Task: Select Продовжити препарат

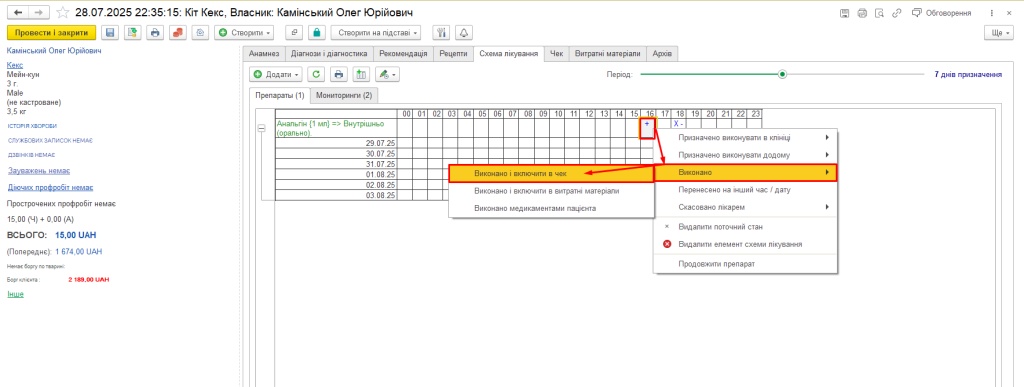Action: pos(745,264)
